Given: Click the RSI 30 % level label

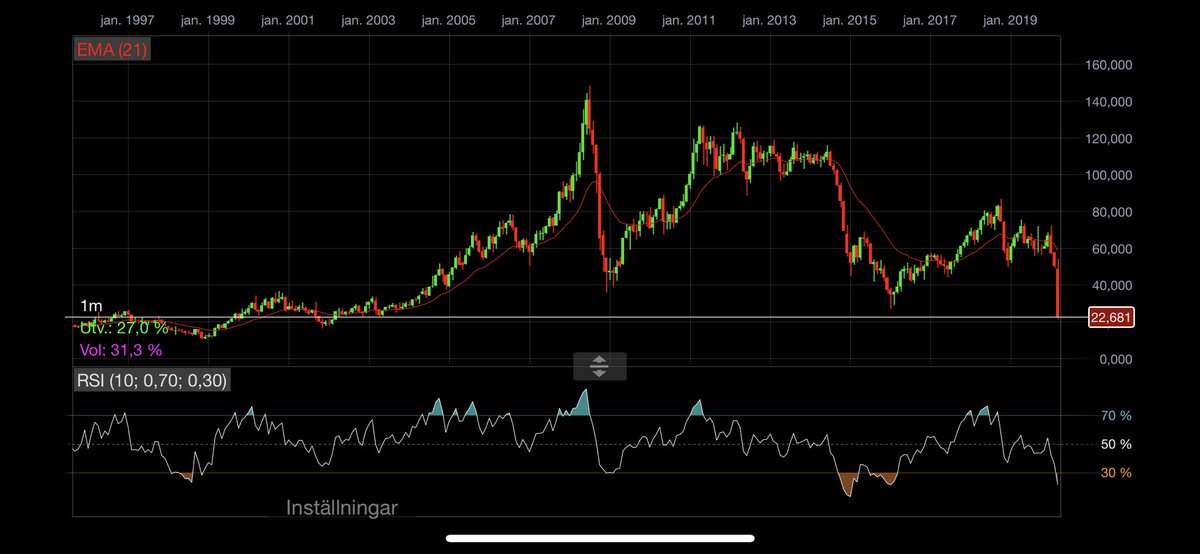Looking at the screenshot, I should pos(1116,472).
